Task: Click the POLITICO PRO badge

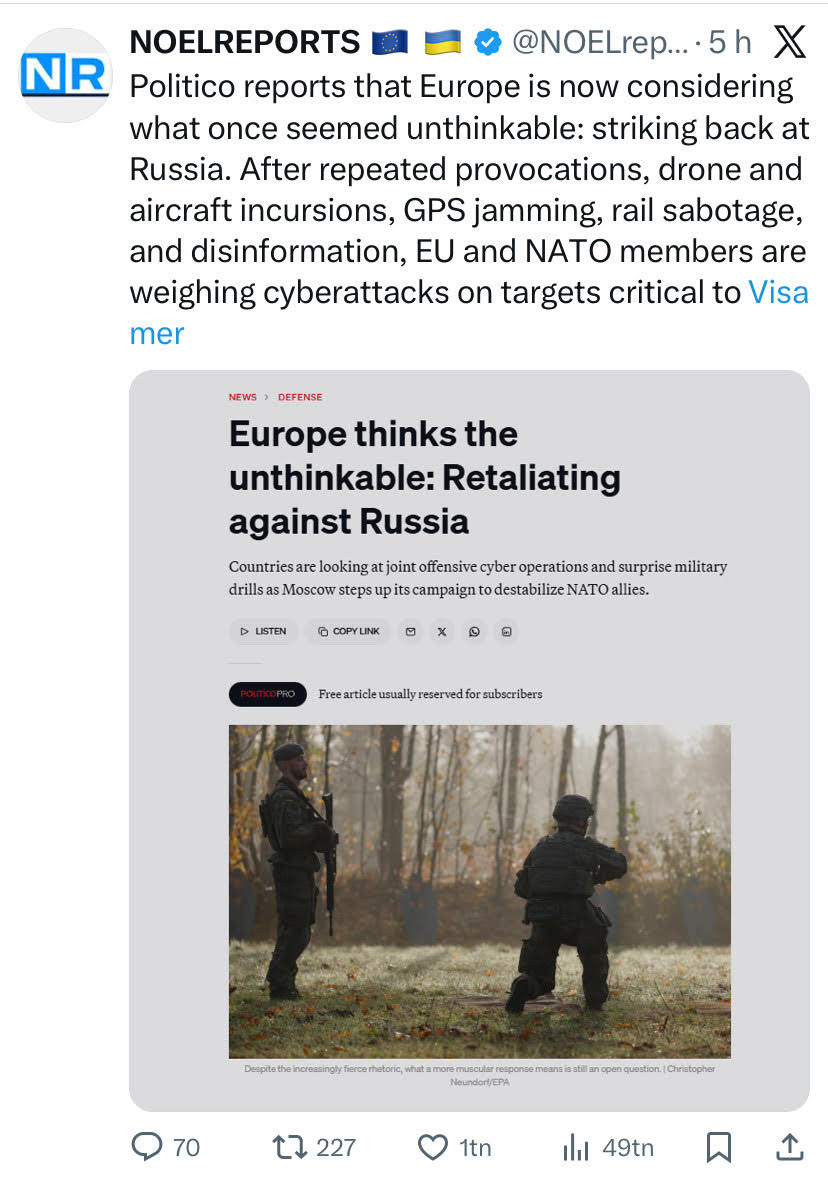Action: coord(268,694)
